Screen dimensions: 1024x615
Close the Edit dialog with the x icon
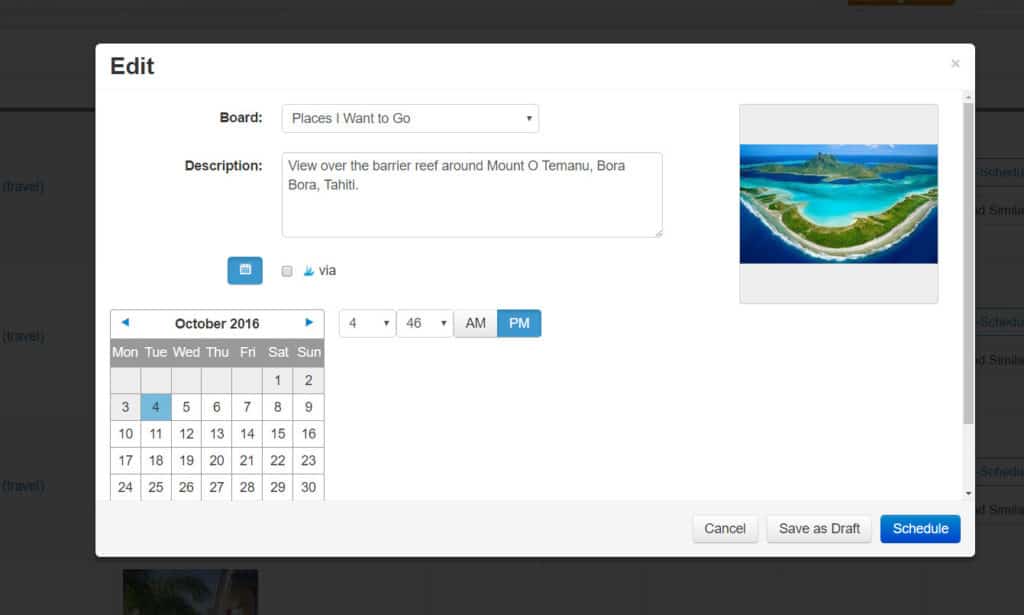click(x=955, y=63)
